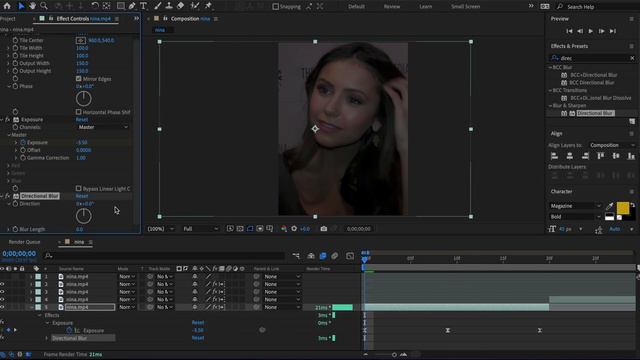Click the Preview play button
This screenshot has height=360, width=640.
click(x=591, y=31)
